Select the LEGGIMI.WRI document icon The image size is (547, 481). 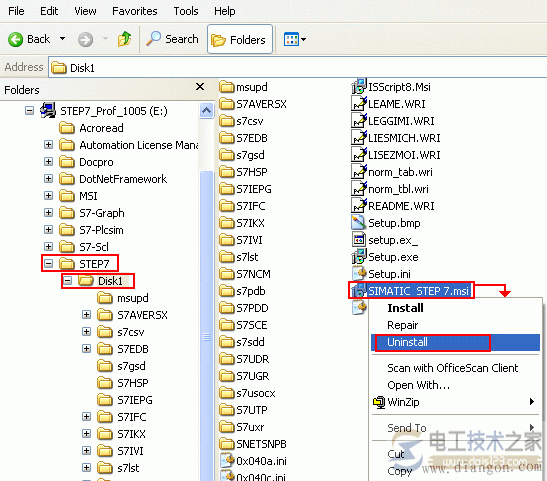pos(359,121)
